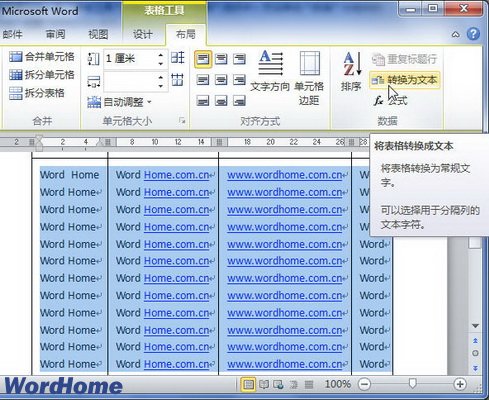Click the row height icon beside 1 厘米
The image size is (489, 400).
tap(93, 59)
